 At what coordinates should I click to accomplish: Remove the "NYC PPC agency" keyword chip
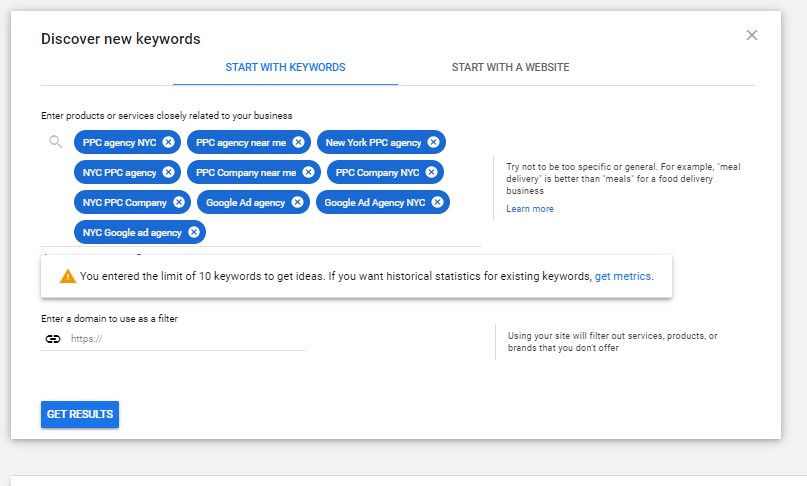169,172
